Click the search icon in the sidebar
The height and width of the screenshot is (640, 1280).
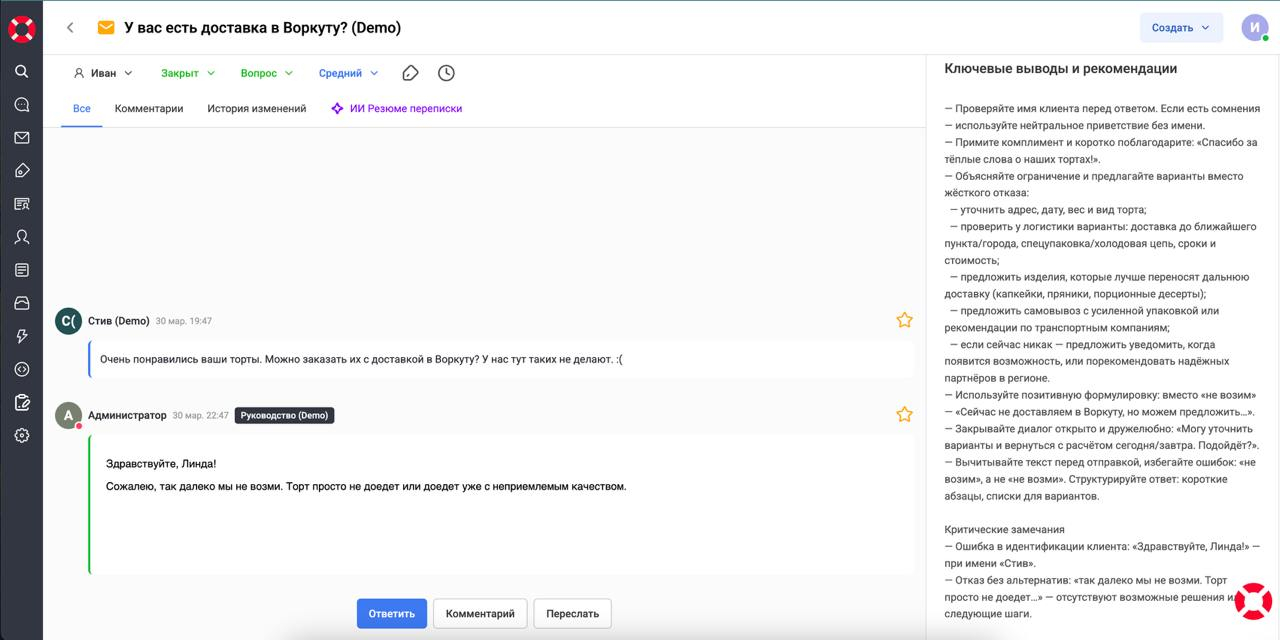coord(22,71)
